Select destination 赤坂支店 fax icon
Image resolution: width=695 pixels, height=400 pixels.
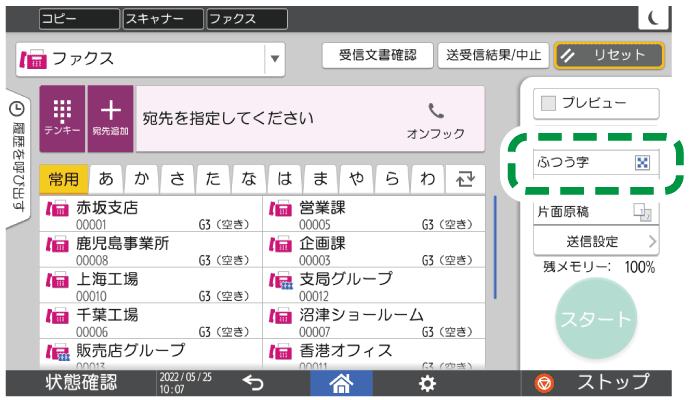tap(58, 208)
